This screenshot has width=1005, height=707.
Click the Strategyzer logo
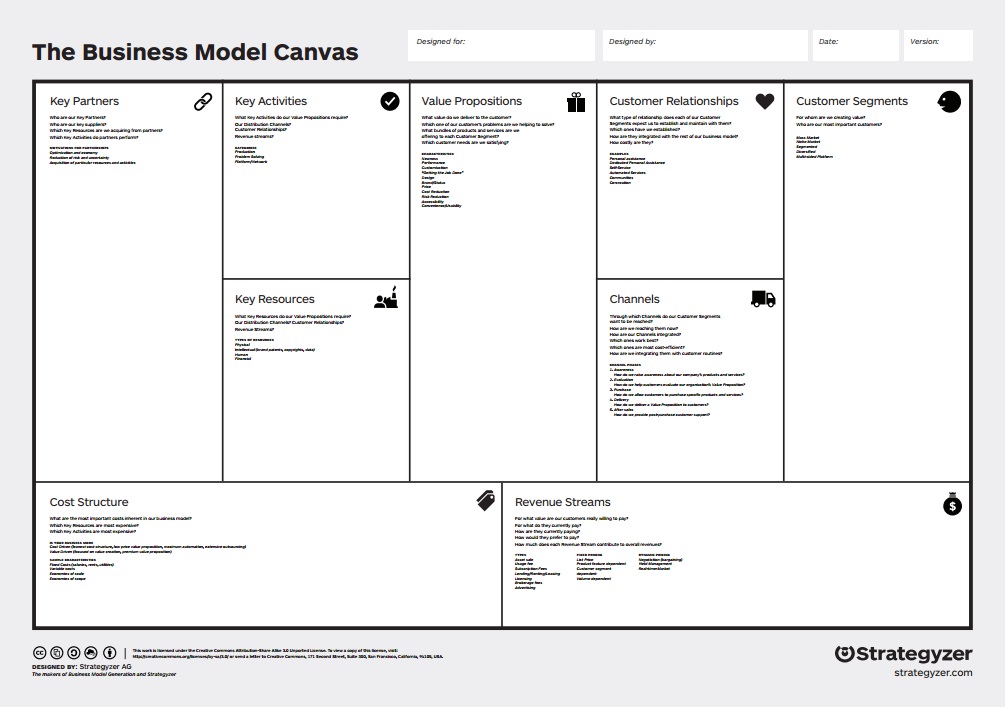pos(904,654)
